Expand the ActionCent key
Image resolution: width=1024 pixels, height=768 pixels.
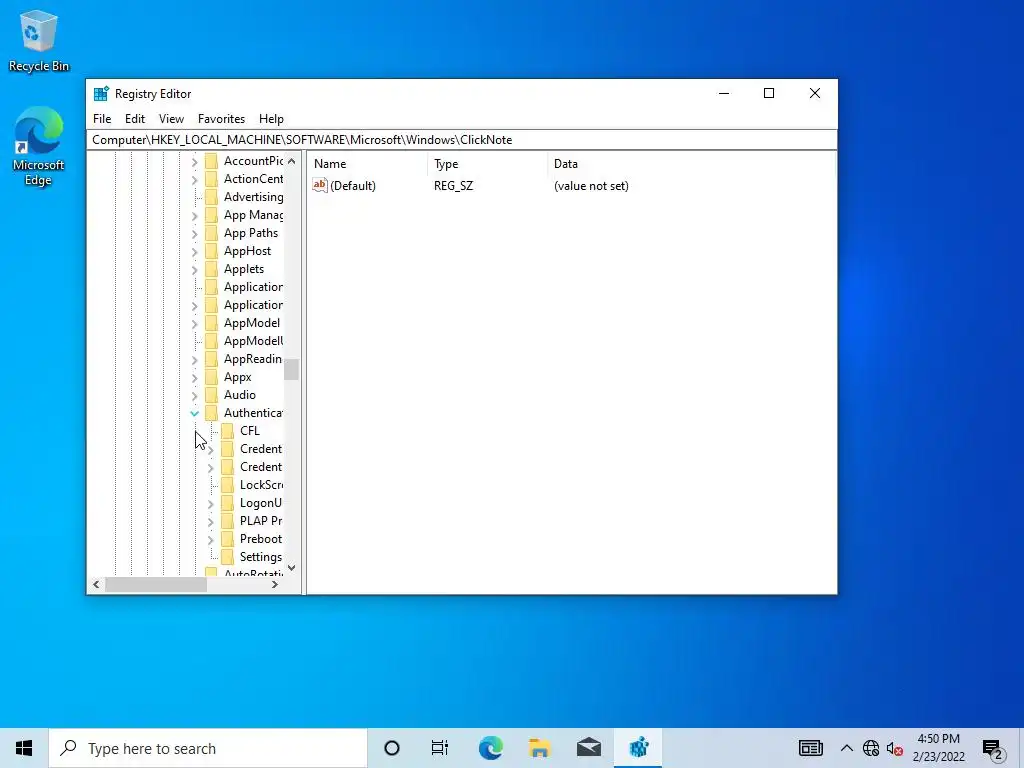[x=195, y=179]
